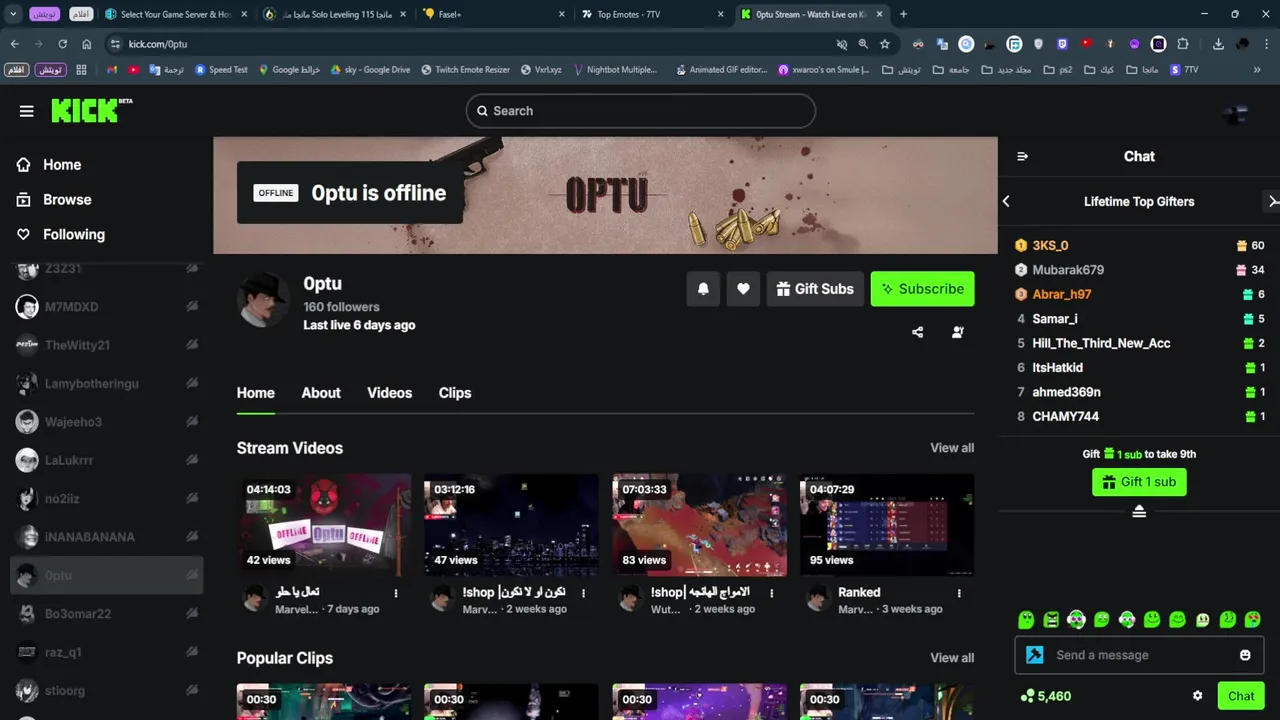1280x720 pixels.
Task: Open TheWitty21 followed channel
Action: (106, 345)
